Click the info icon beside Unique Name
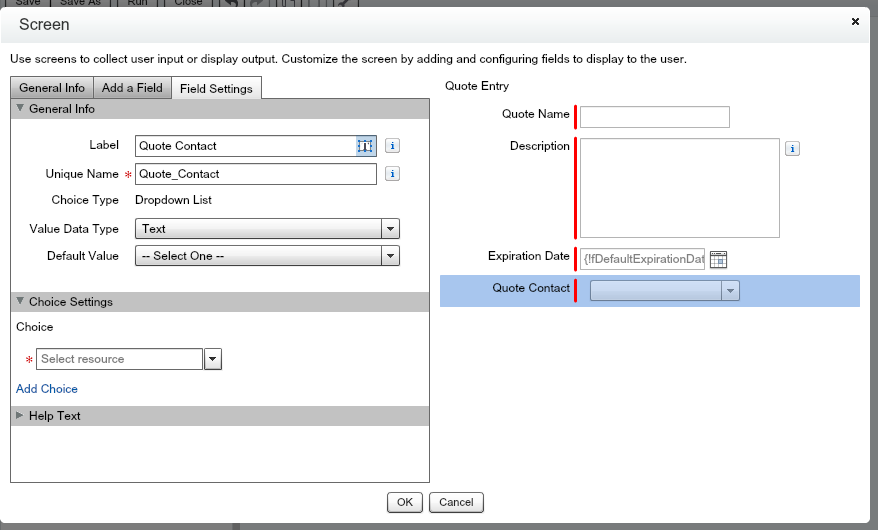The width and height of the screenshot is (878, 530). click(x=393, y=174)
